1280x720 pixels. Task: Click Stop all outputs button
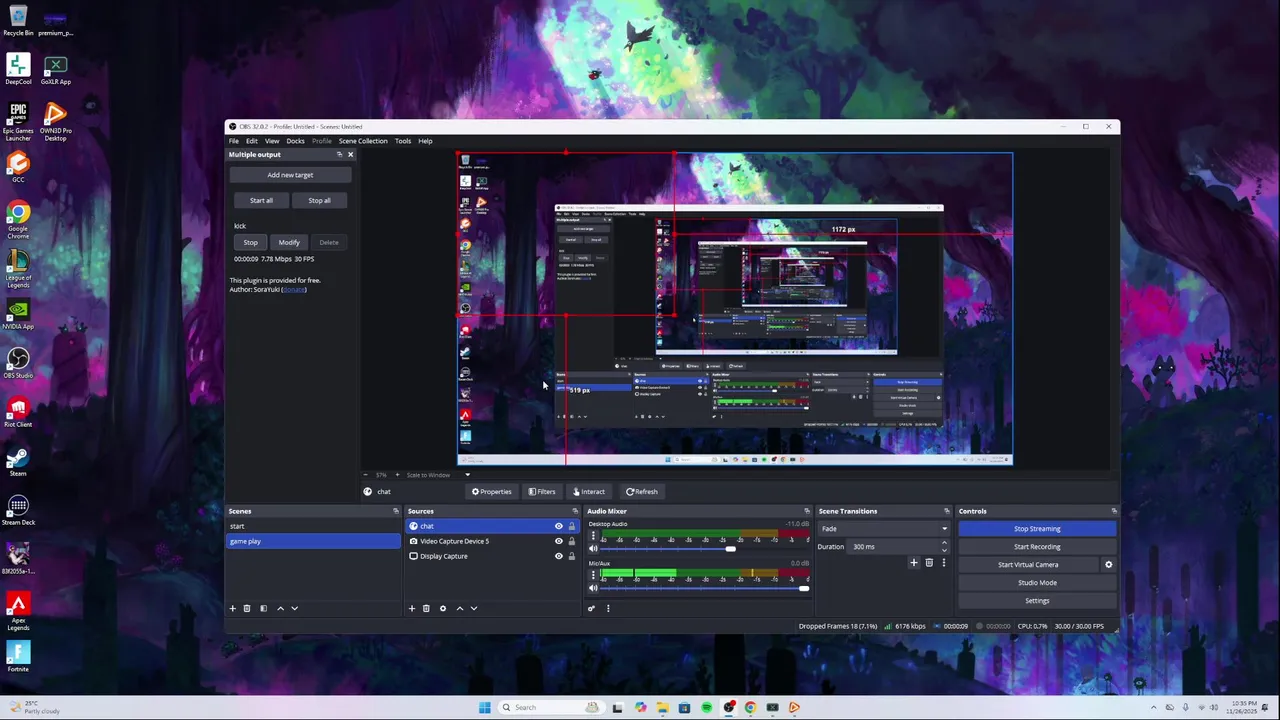319,200
